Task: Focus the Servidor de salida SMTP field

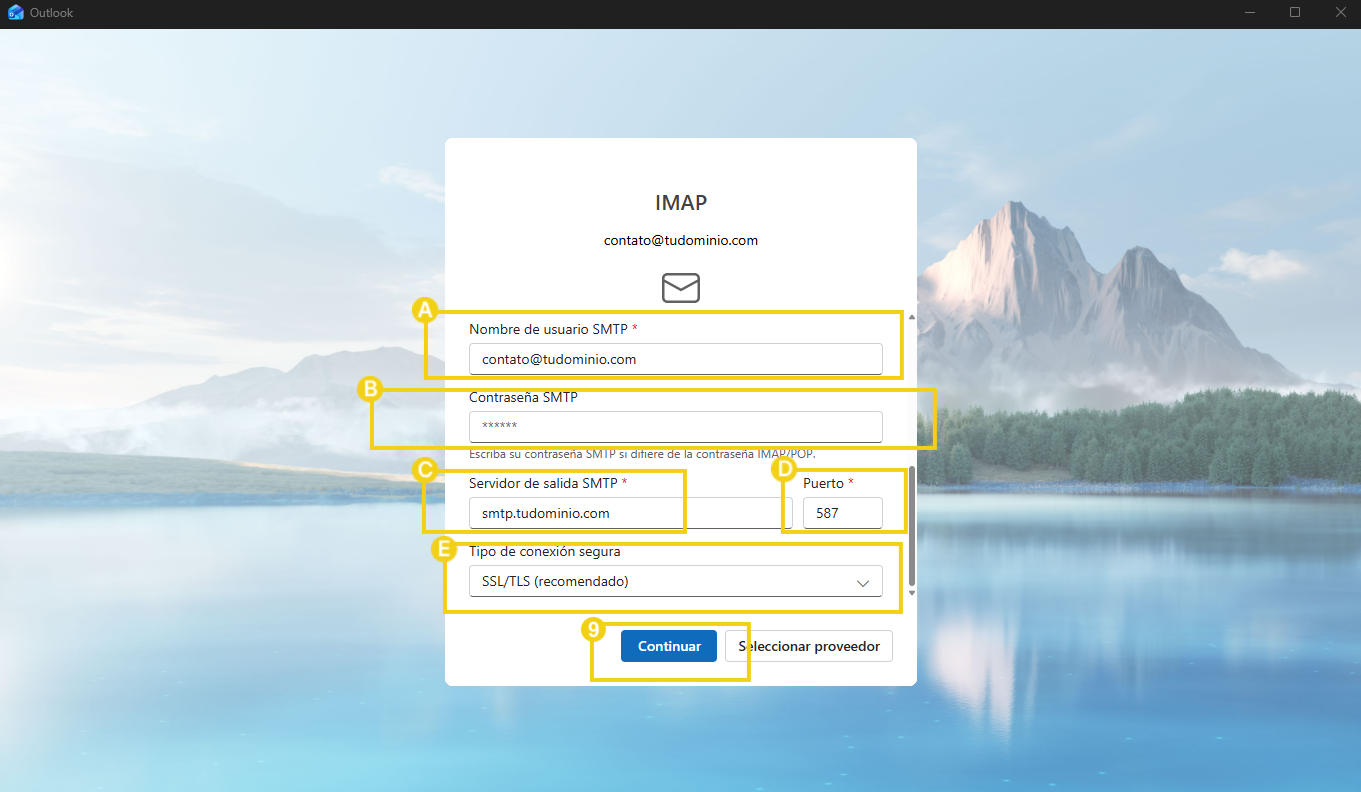Action: click(576, 512)
